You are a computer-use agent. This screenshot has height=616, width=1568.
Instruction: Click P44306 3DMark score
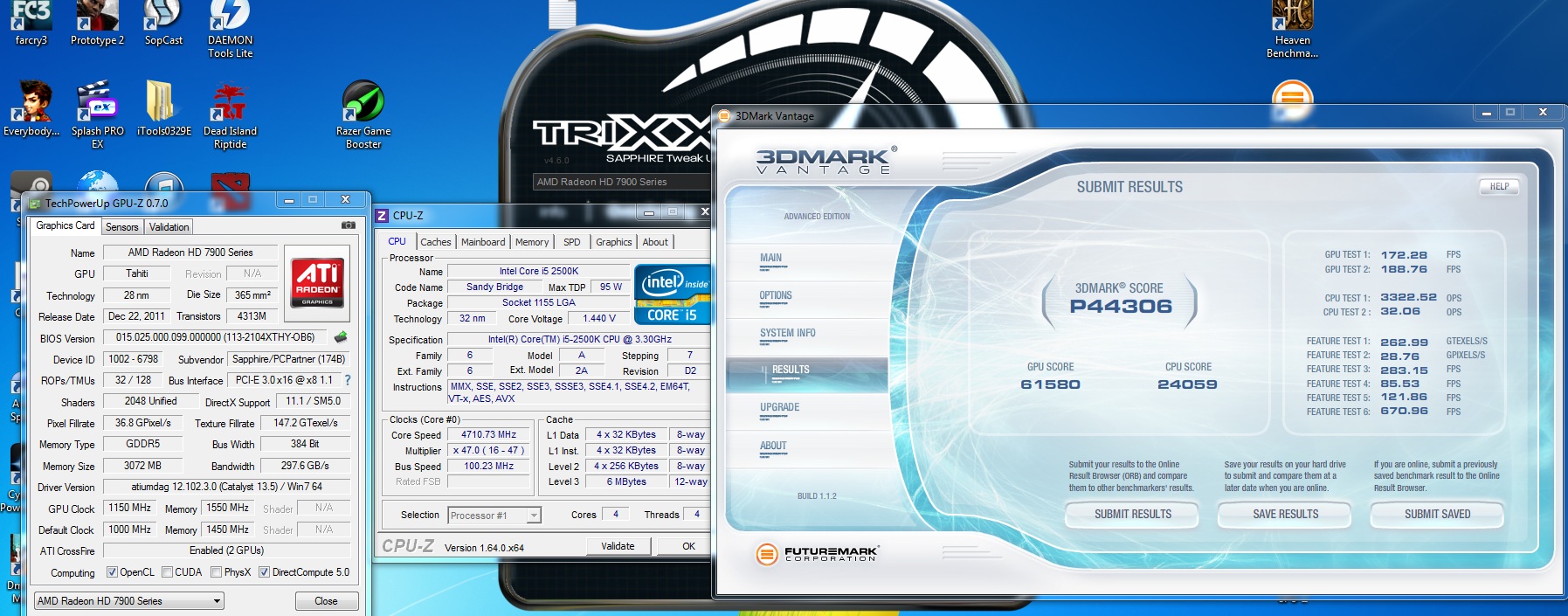(1121, 307)
